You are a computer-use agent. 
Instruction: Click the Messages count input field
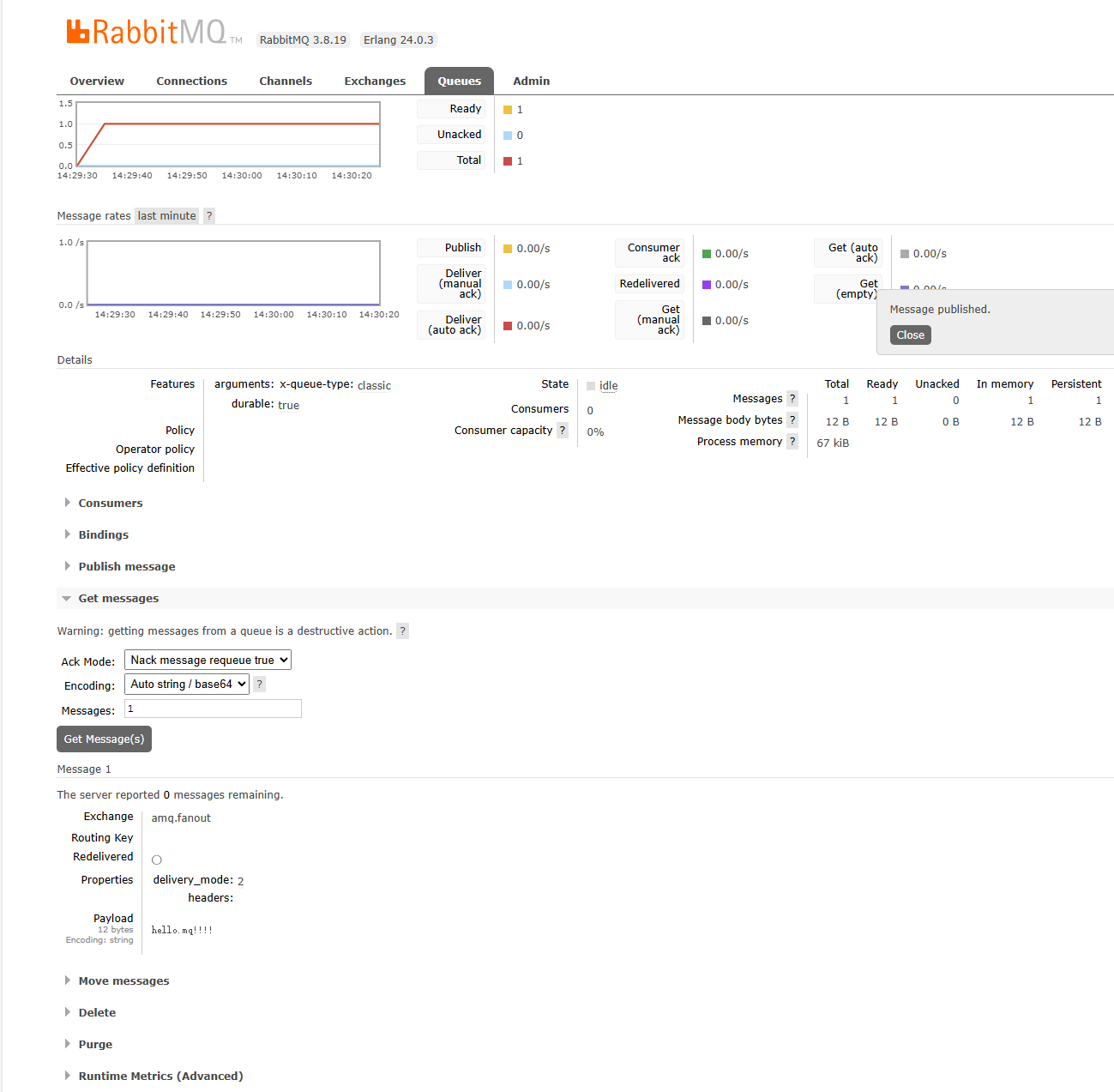[213, 709]
